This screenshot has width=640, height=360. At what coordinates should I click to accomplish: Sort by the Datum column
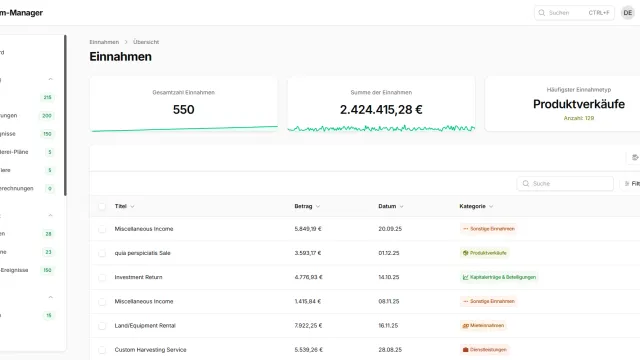[x=391, y=207]
